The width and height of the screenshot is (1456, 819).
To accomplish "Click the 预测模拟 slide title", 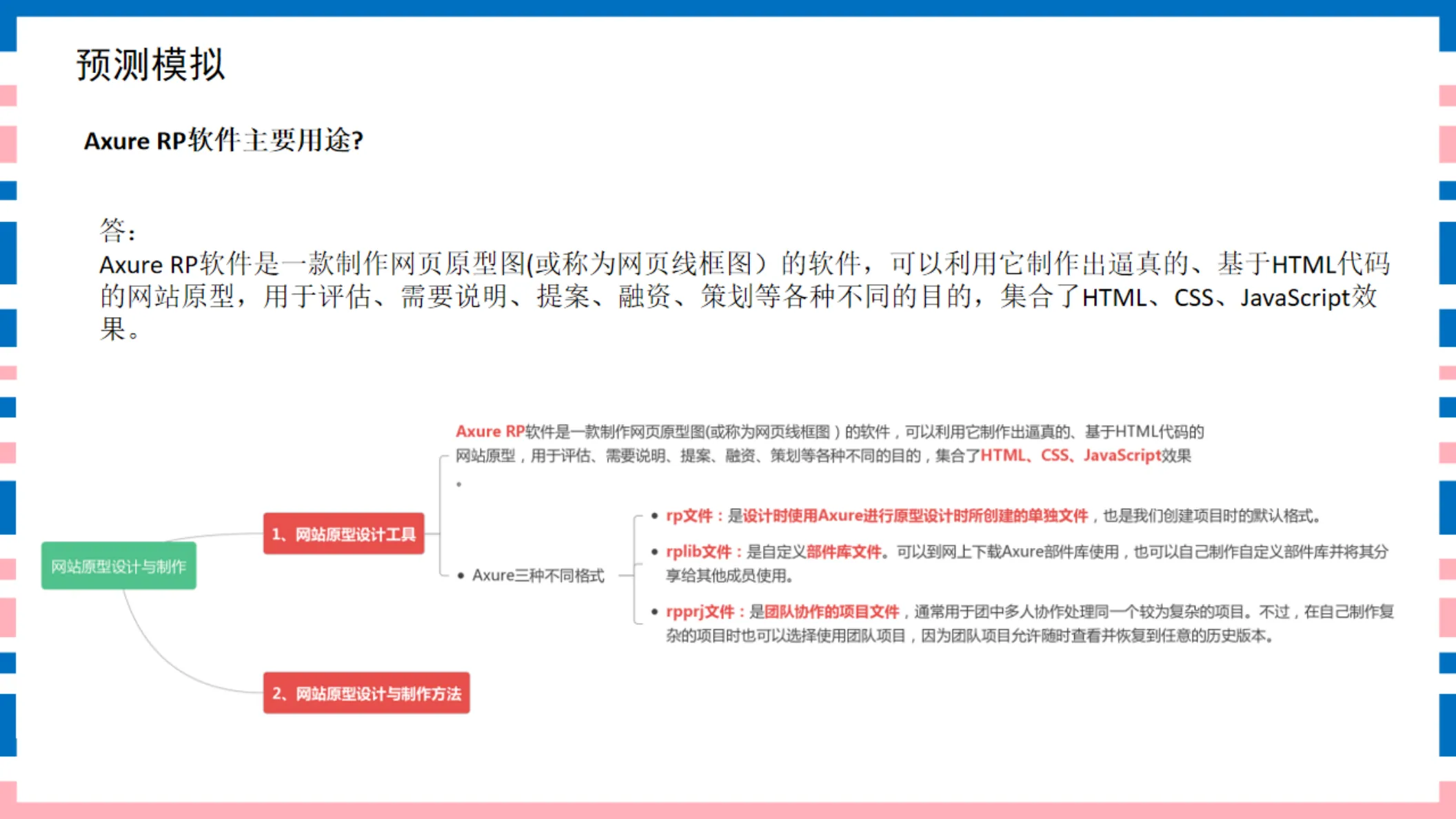I will (150, 65).
